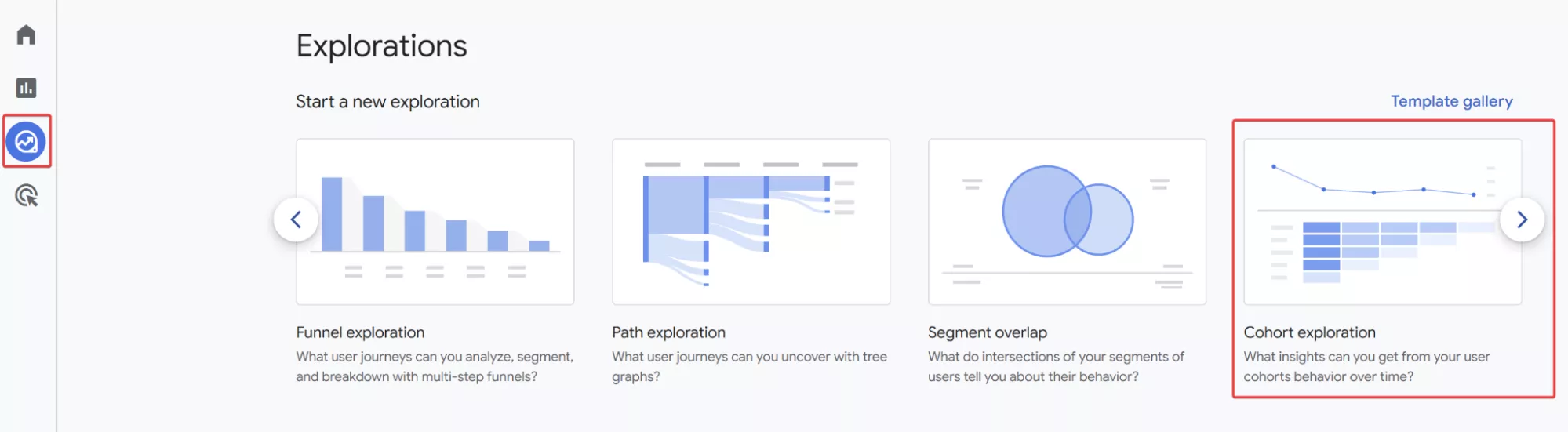This screenshot has width=1568, height=432.
Task: Select the Path exploration thumbnail
Action: [751, 222]
